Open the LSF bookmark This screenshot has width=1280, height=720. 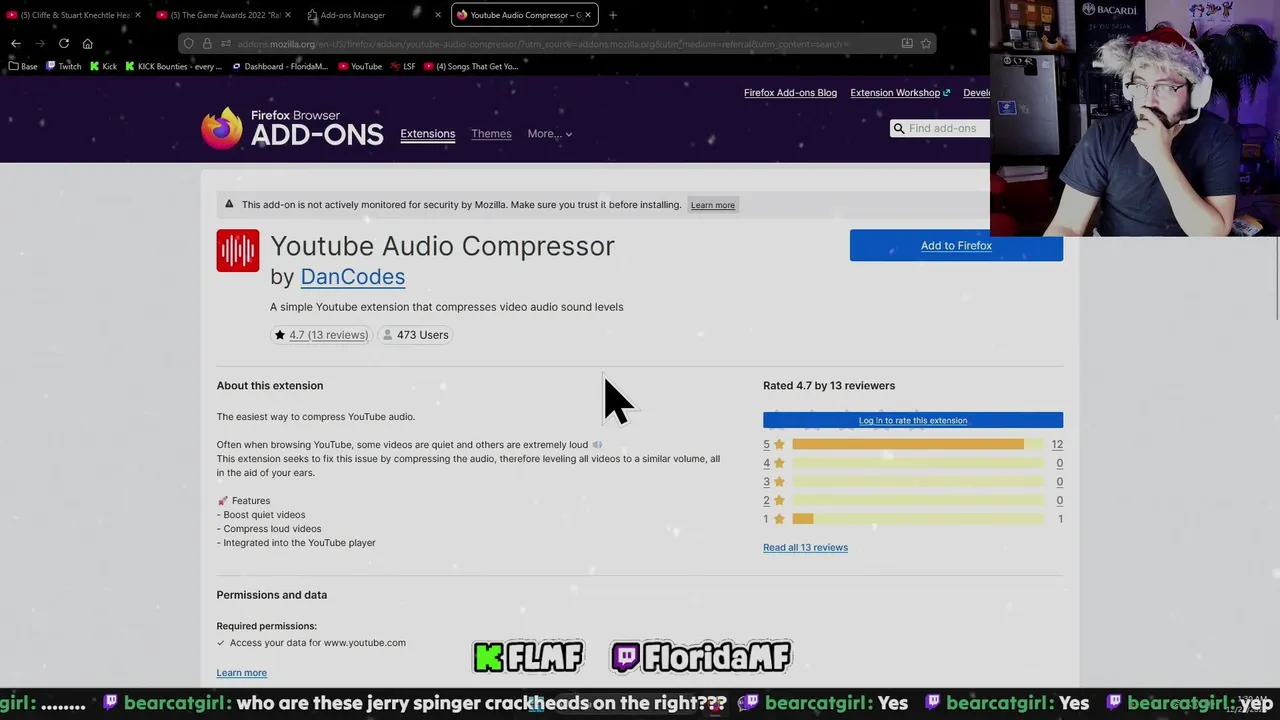click(403, 66)
